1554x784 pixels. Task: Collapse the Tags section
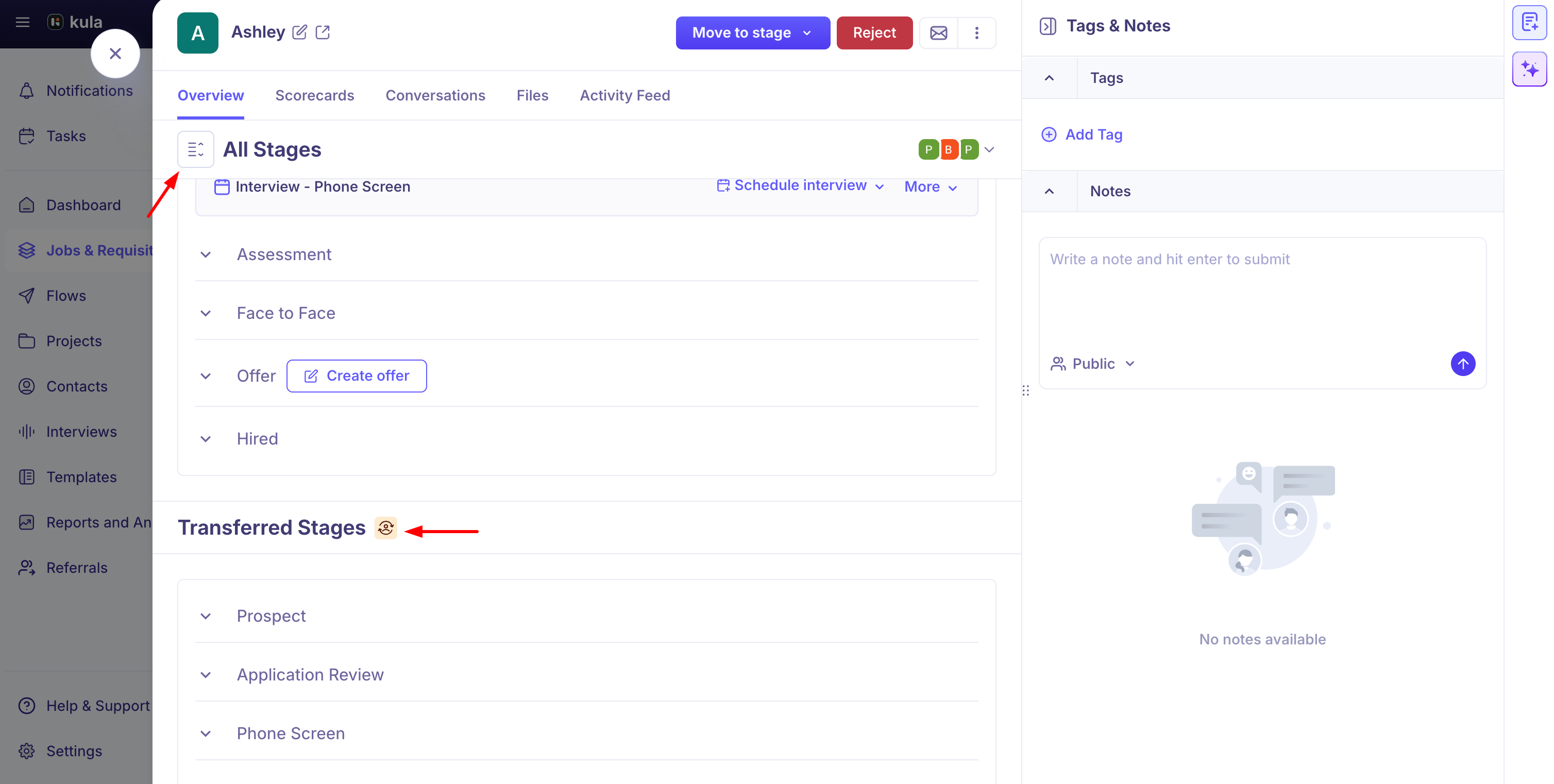click(x=1049, y=78)
